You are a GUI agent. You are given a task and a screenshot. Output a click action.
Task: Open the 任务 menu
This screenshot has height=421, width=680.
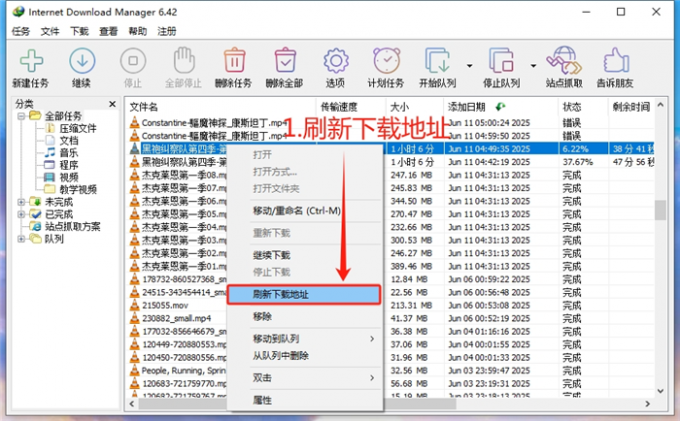pyautogui.click(x=21, y=31)
